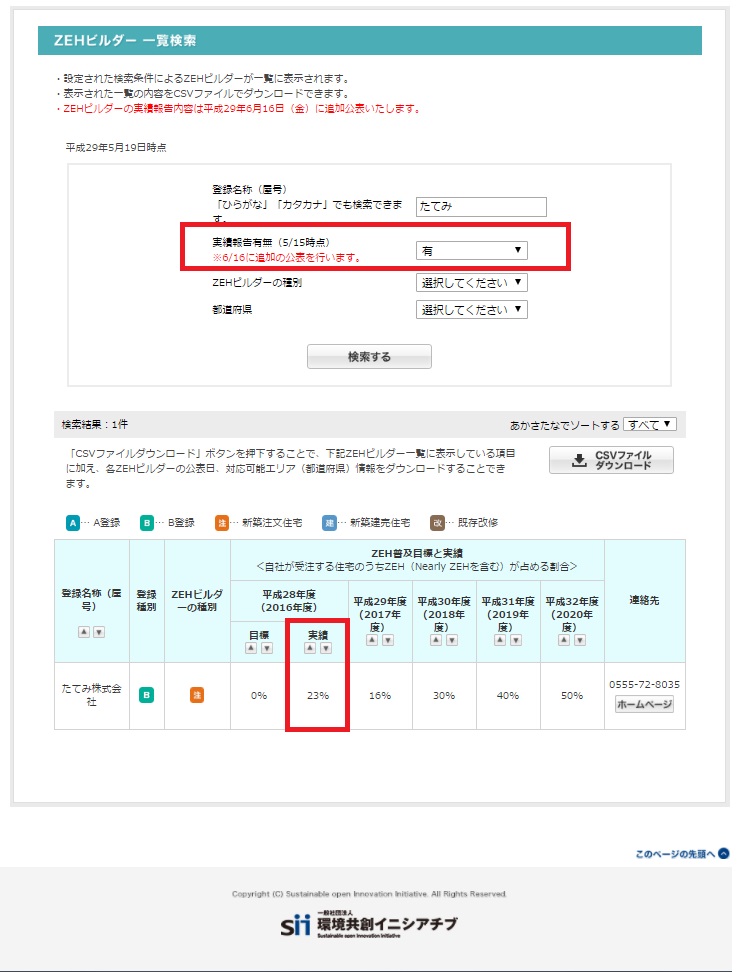Click the green B登録 badge in the result row

pos(146,695)
